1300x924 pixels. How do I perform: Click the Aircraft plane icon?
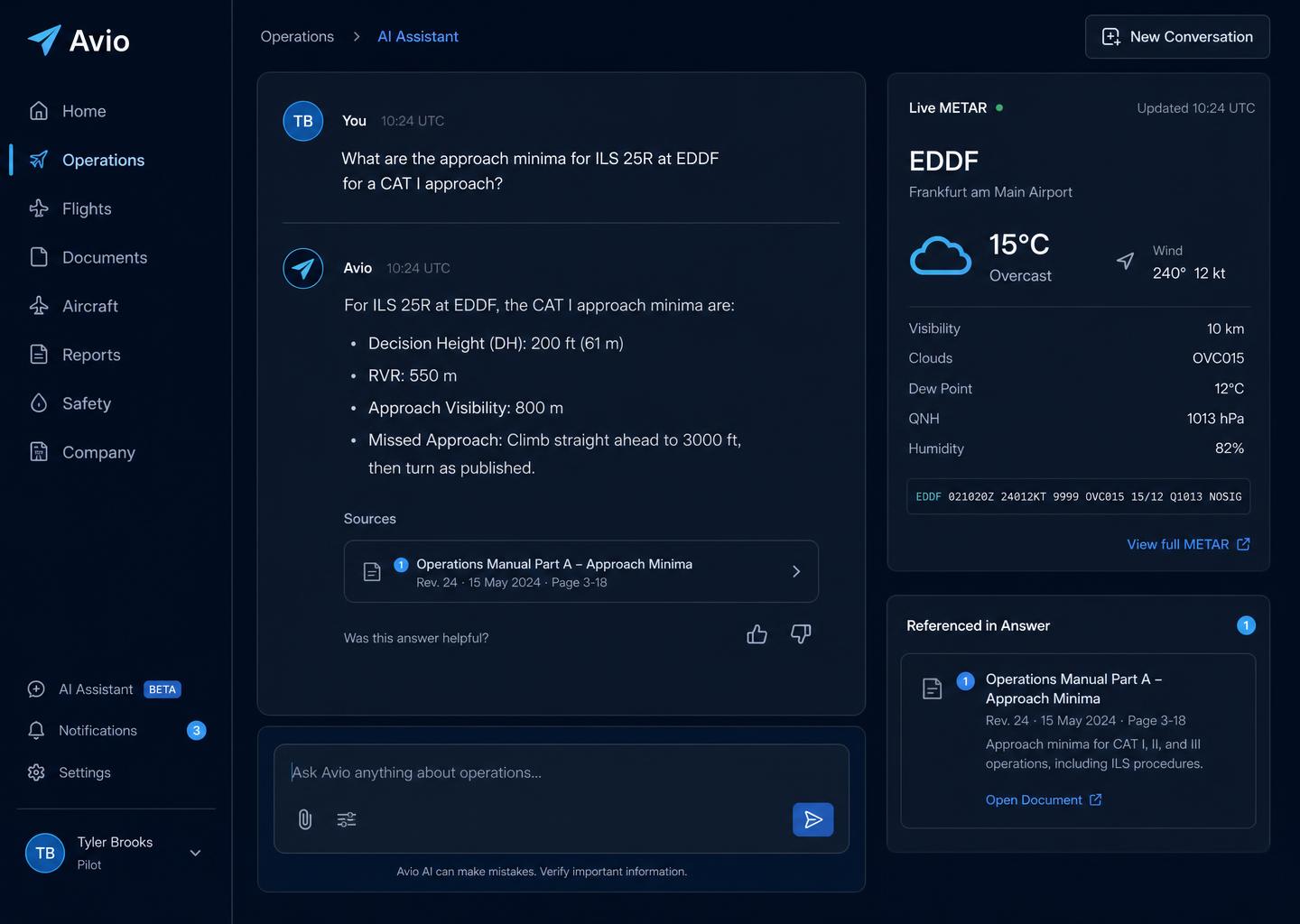pos(39,306)
